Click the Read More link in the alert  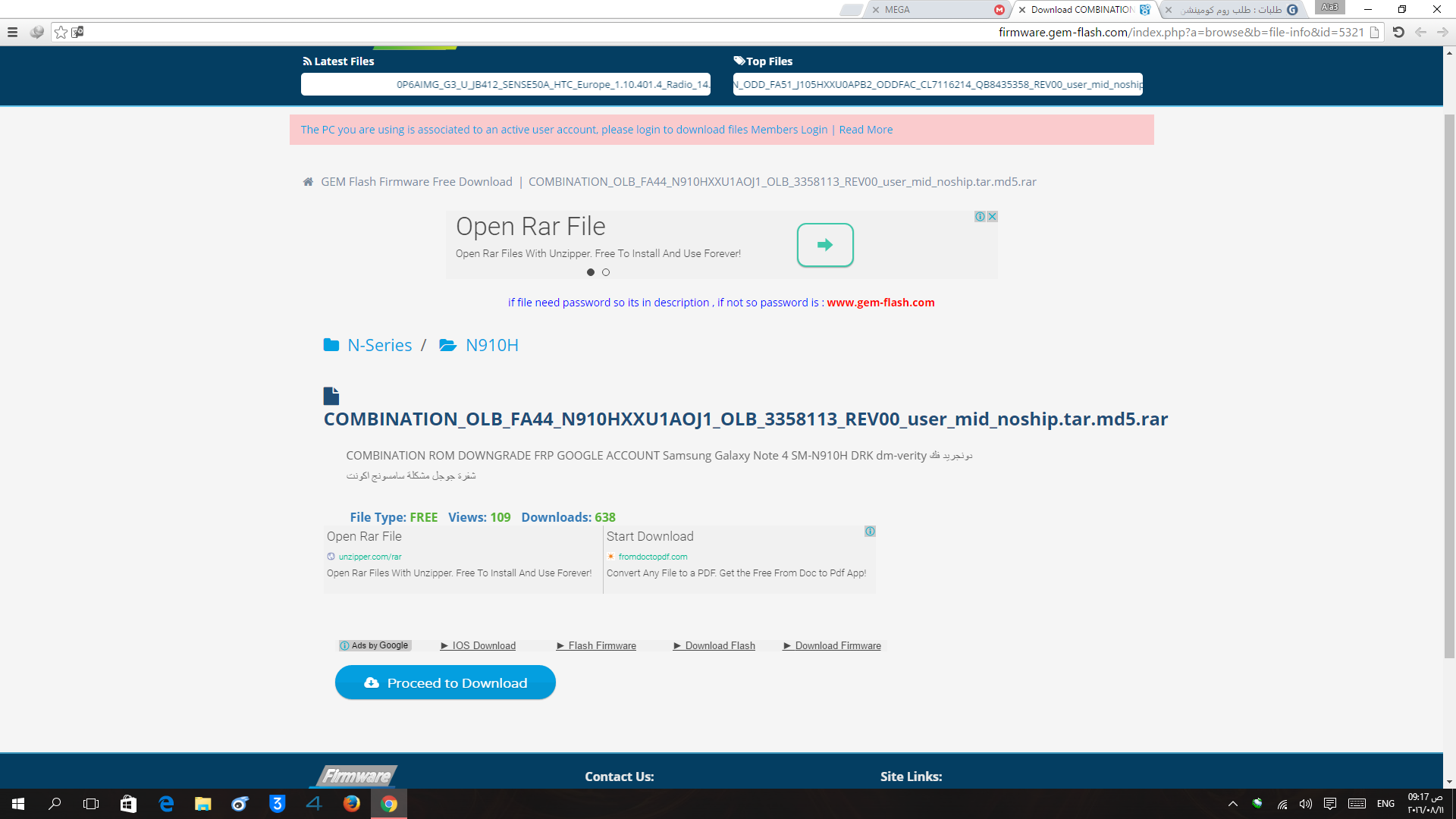[866, 130]
